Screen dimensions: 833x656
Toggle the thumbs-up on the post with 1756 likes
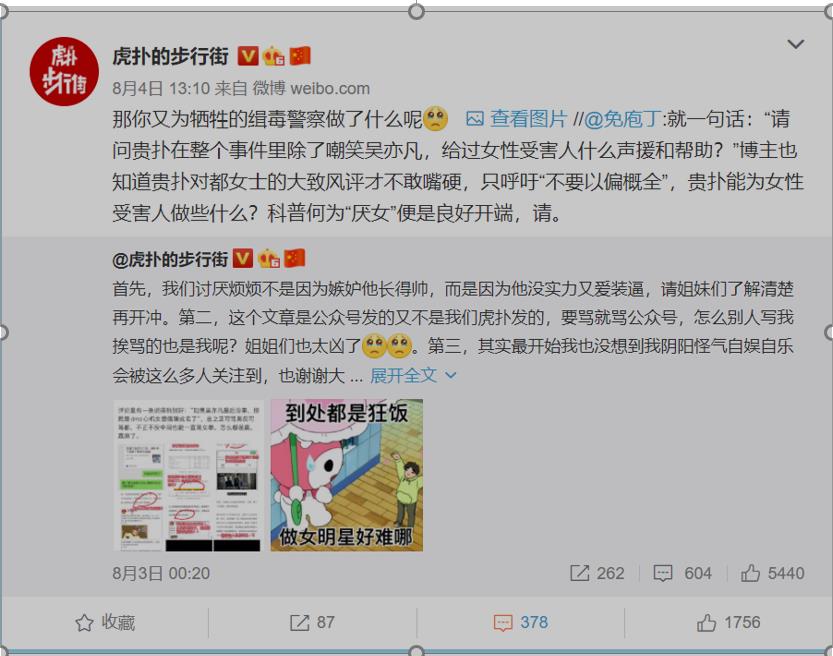pyautogui.click(x=729, y=622)
